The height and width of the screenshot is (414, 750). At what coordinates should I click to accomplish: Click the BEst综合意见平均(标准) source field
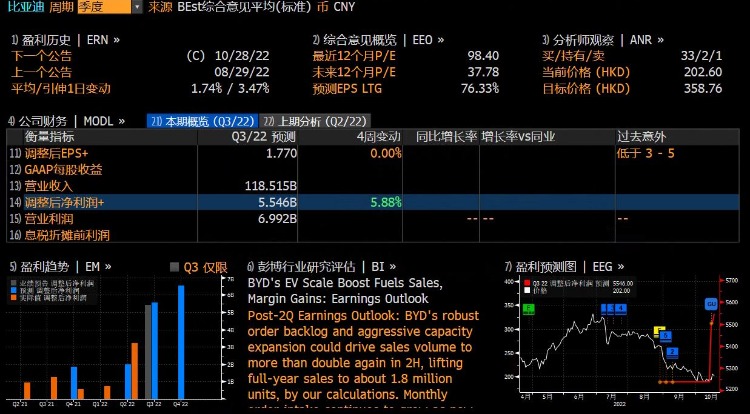pos(244,7)
